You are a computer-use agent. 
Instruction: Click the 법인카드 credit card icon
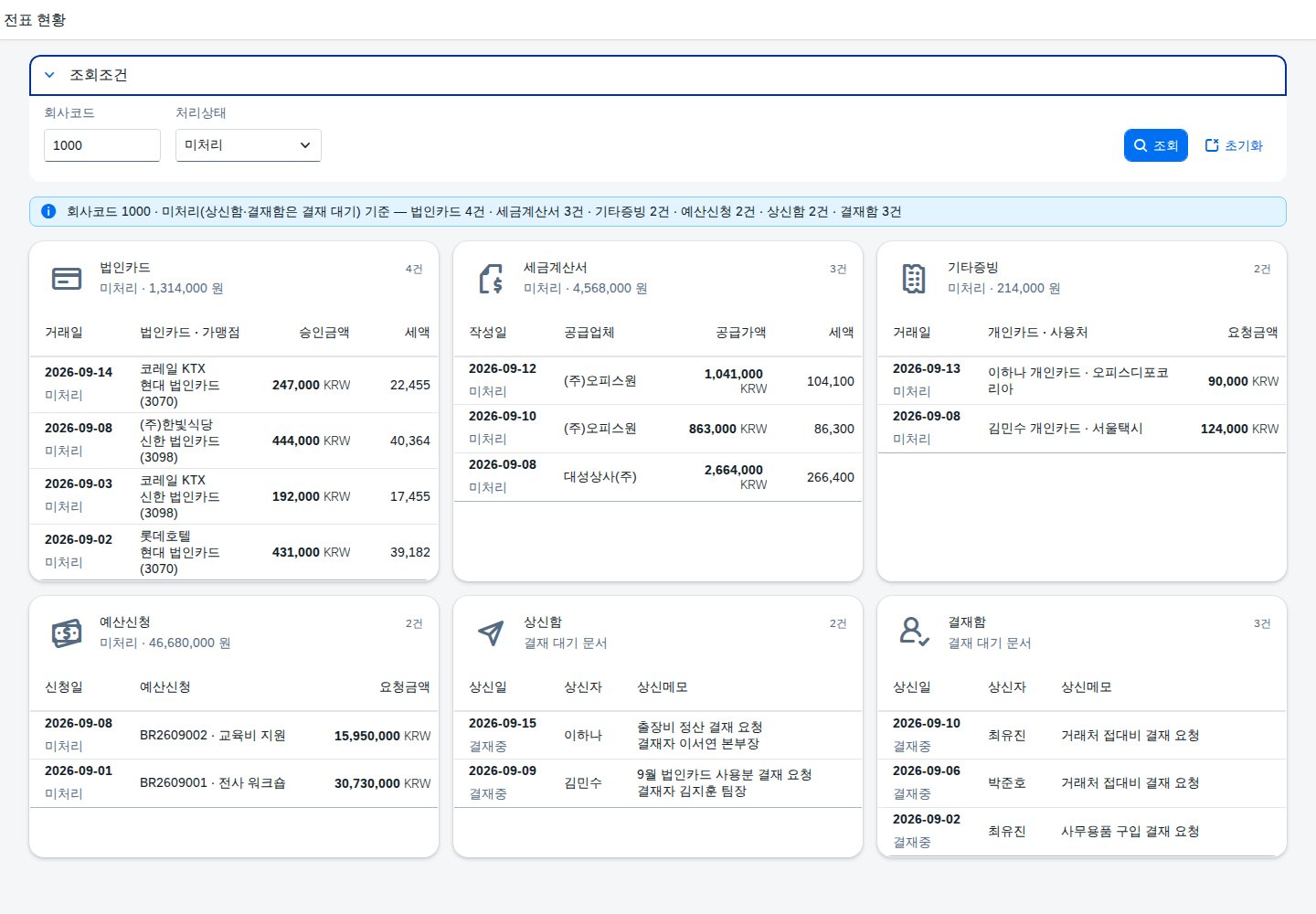coord(67,278)
